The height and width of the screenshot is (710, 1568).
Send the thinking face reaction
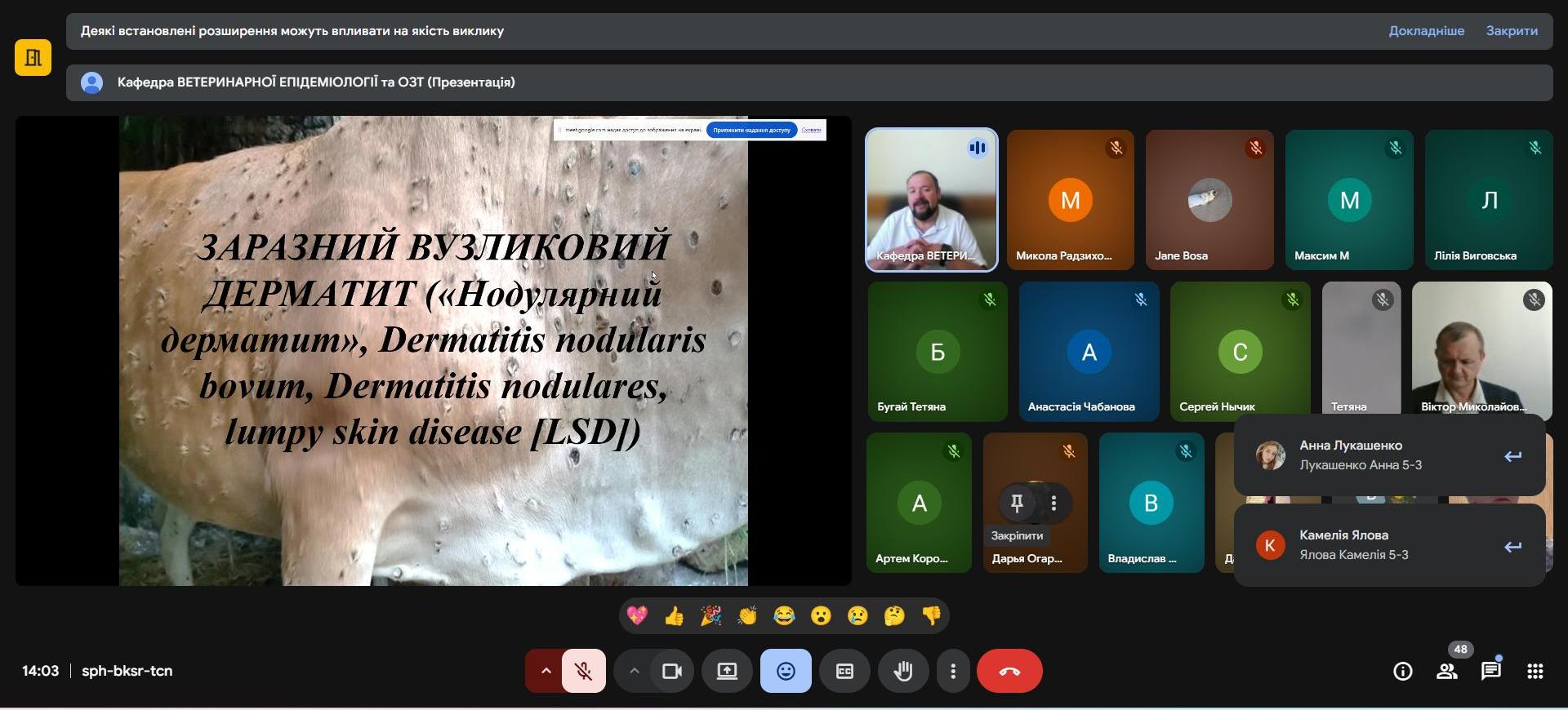tap(894, 616)
